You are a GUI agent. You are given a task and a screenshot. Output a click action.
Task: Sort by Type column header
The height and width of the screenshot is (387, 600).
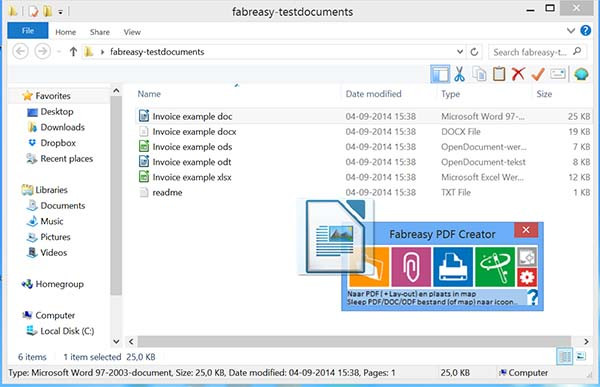coord(450,94)
